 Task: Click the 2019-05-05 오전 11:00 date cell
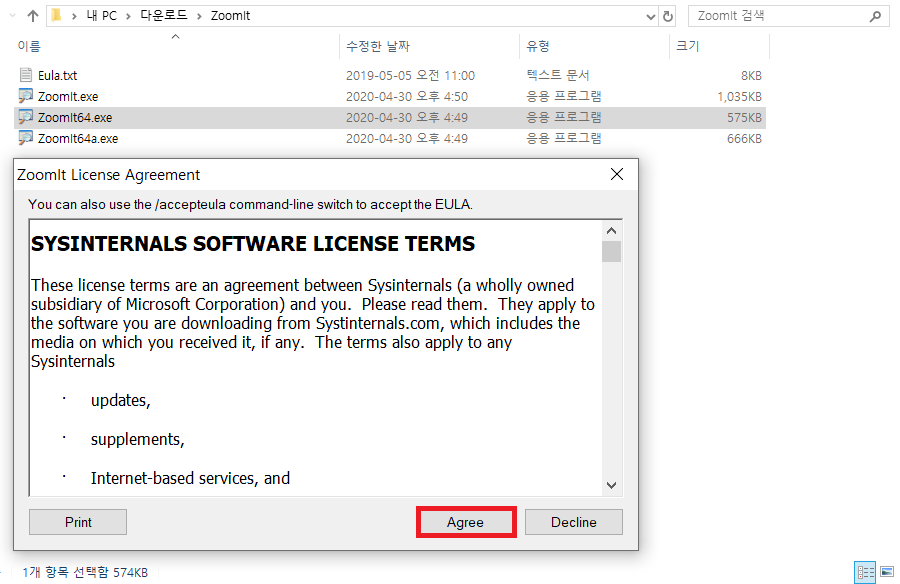coord(410,75)
